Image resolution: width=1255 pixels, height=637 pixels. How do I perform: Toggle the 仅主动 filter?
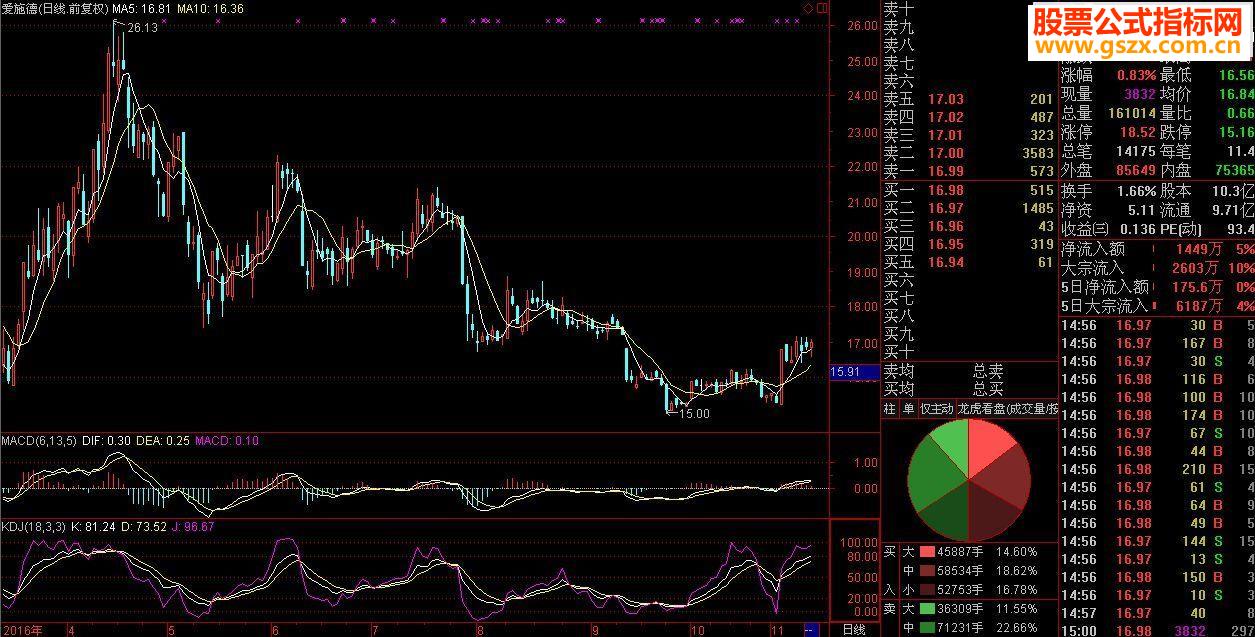pyautogui.click(x=937, y=409)
